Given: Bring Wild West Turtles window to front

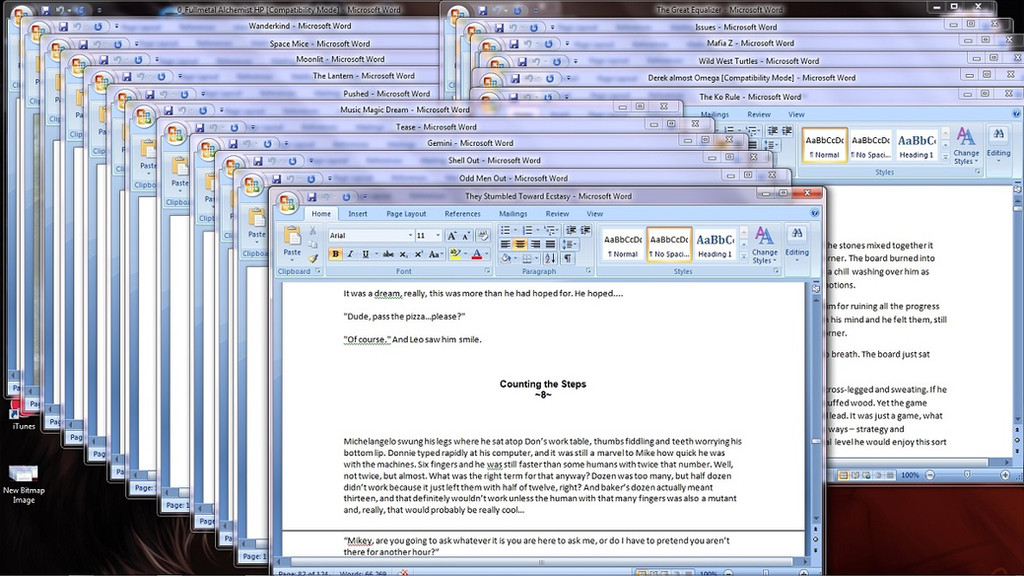Looking at the screenshot, I should tap(758, 61).
